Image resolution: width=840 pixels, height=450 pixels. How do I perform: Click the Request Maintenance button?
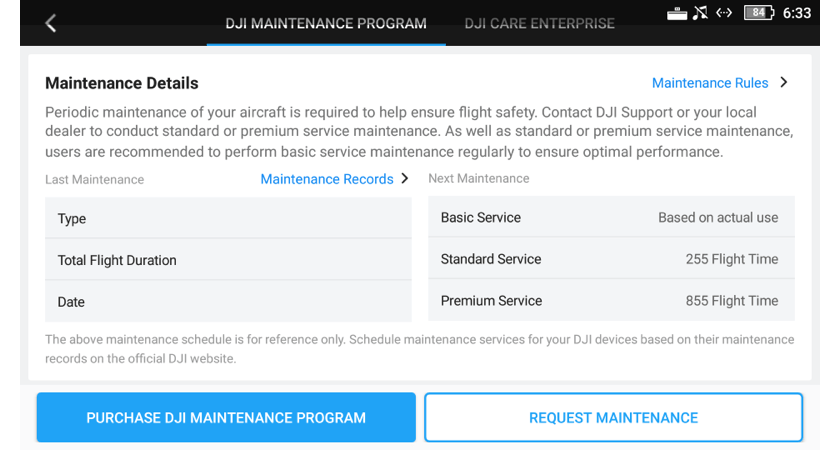[613, 417]
